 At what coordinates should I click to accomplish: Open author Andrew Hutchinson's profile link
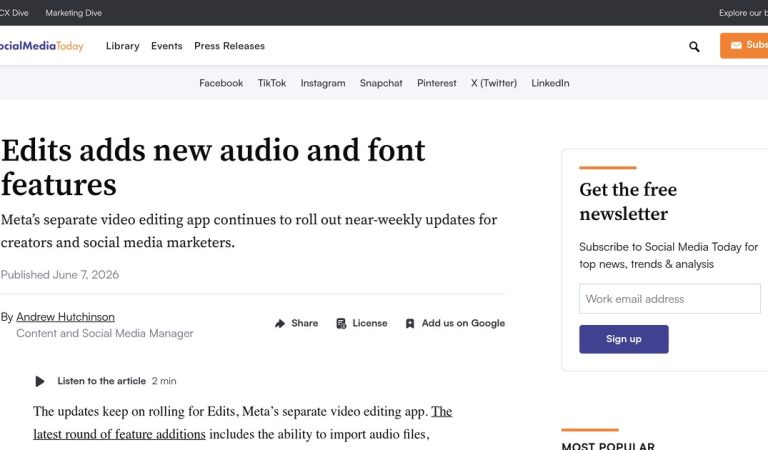click(x=65, y=317)
